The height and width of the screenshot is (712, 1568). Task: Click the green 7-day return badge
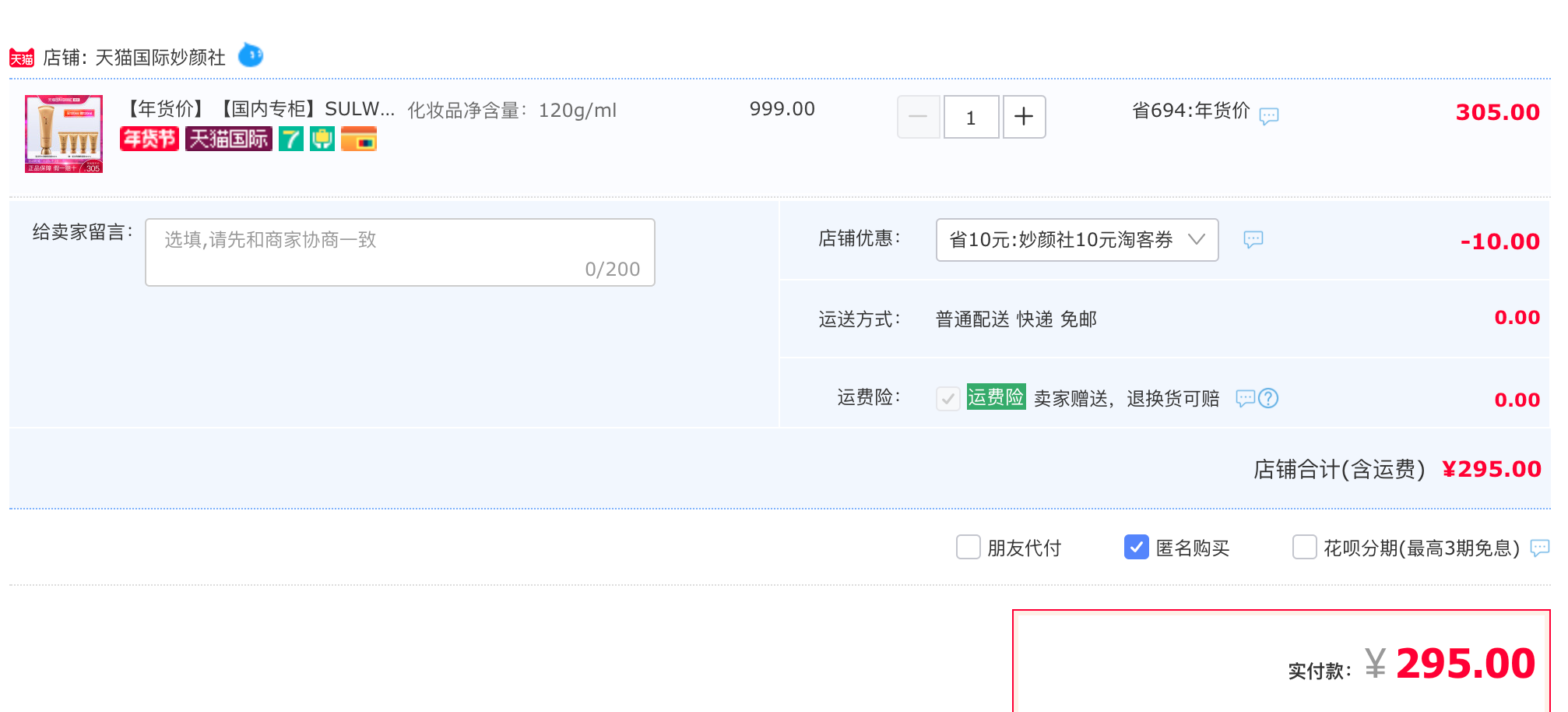(291, 139)
